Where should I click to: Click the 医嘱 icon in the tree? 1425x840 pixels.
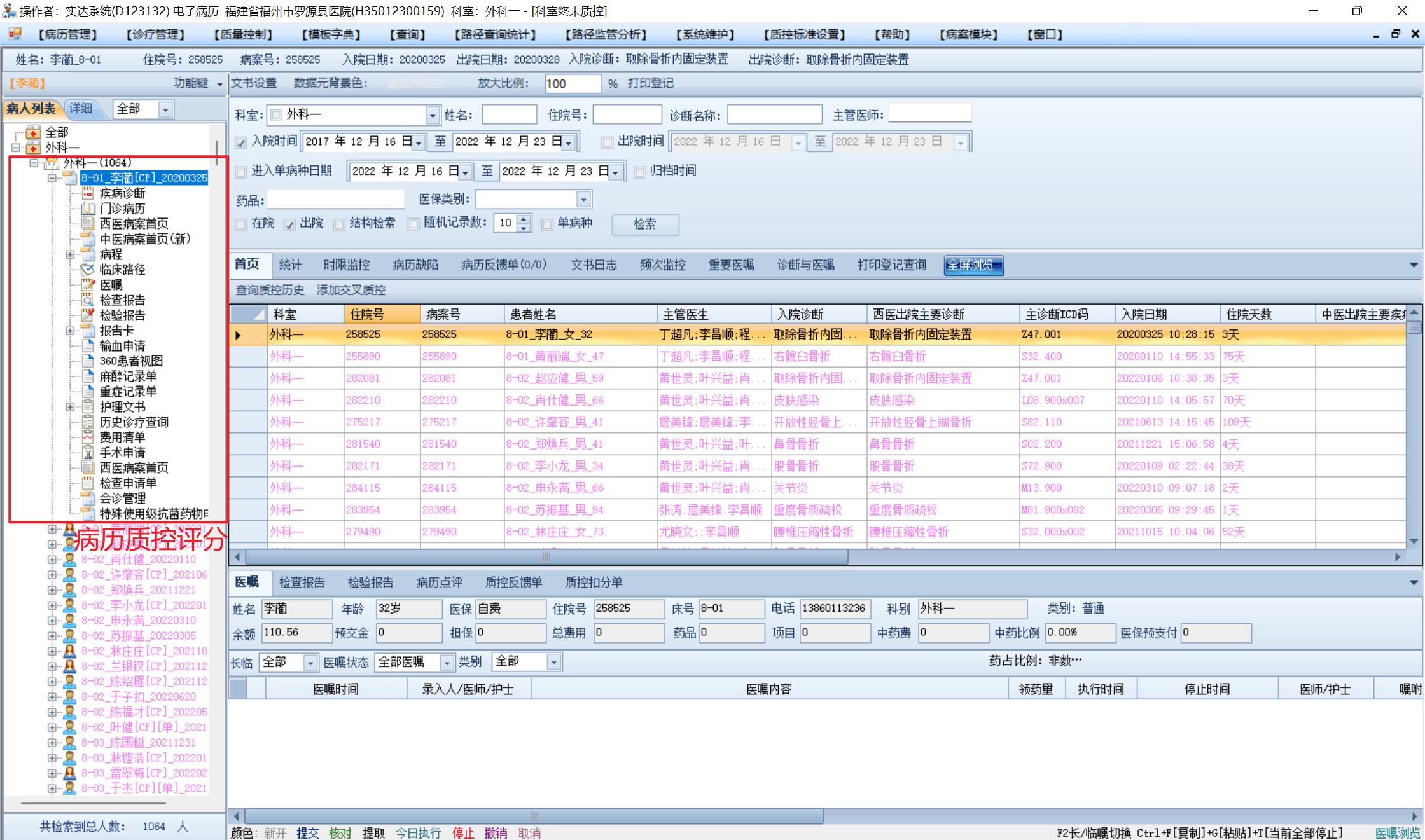coord(88,285)
